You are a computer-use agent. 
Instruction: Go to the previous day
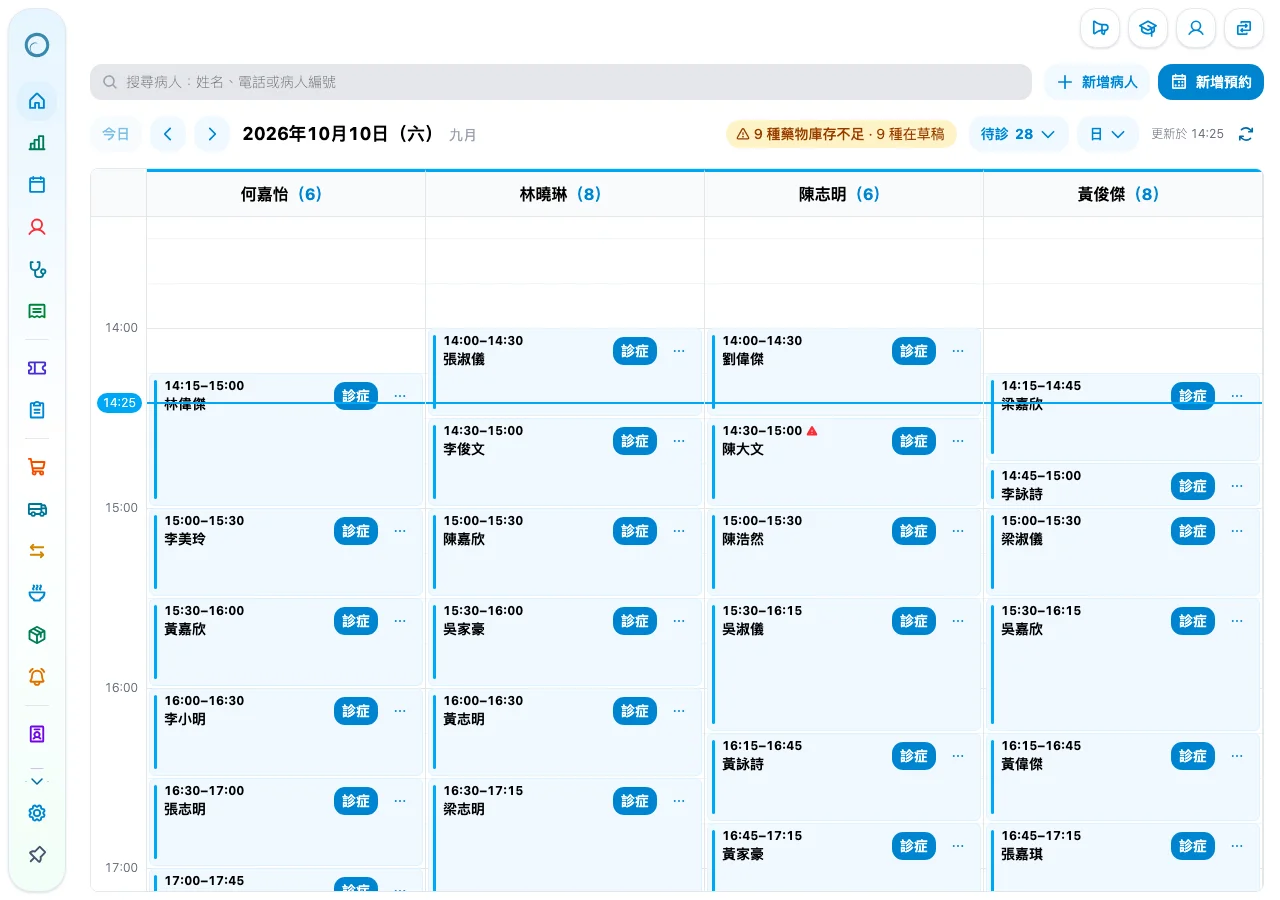point(168,134)
